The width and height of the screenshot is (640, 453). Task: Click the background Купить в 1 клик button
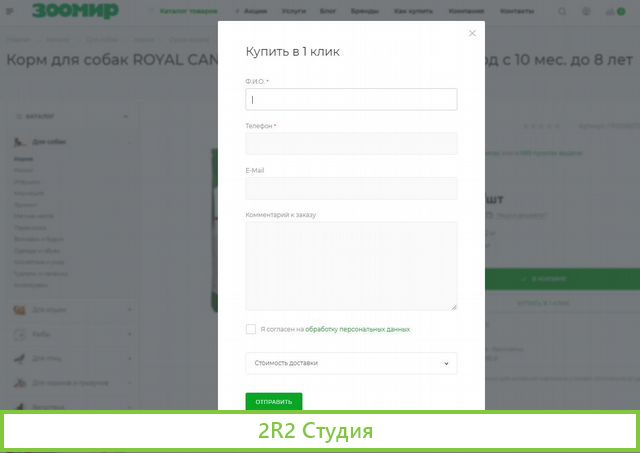pos(543,303)
